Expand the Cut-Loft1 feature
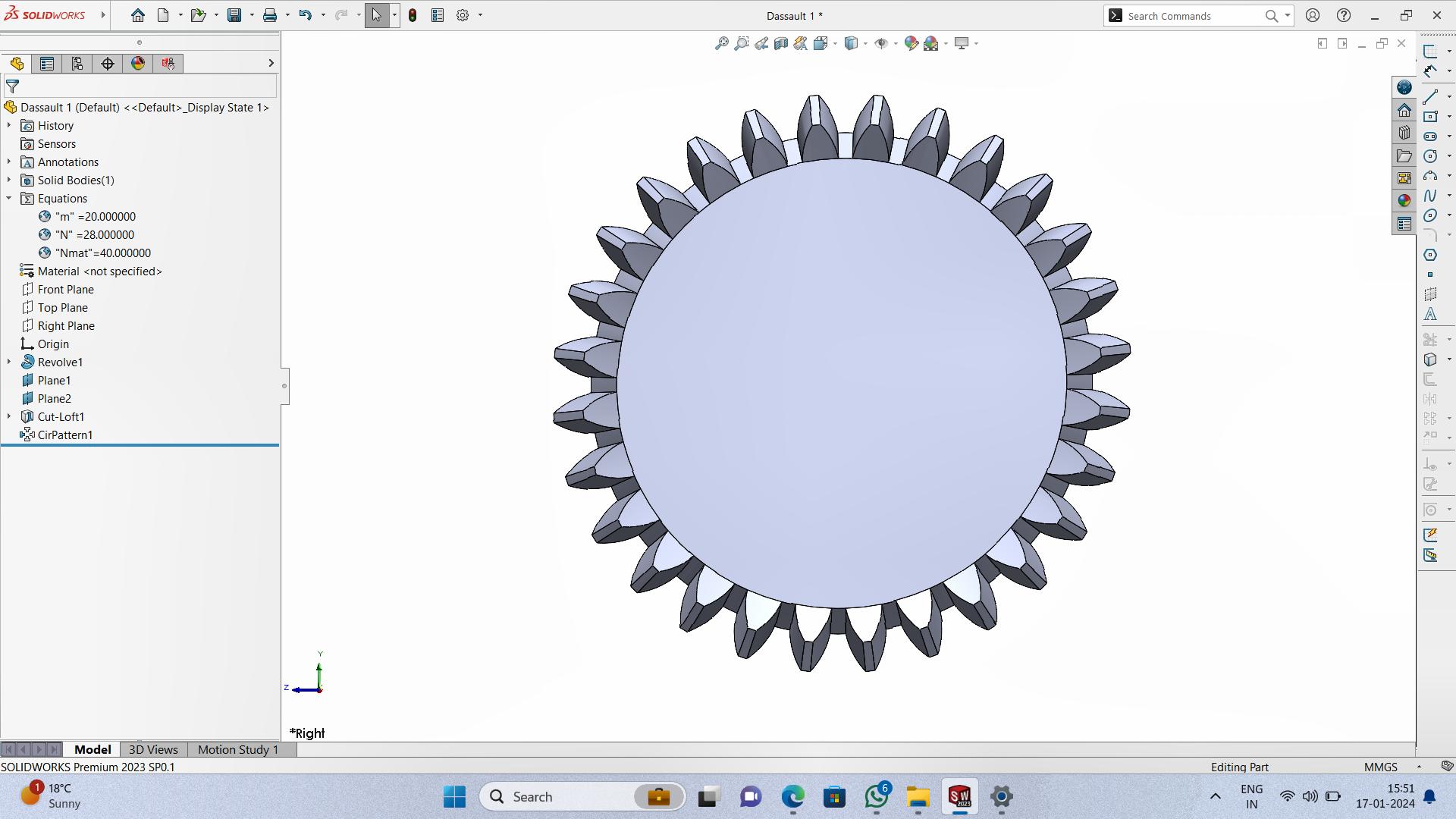The image size is (1456, 819). [x=9, y=416]
